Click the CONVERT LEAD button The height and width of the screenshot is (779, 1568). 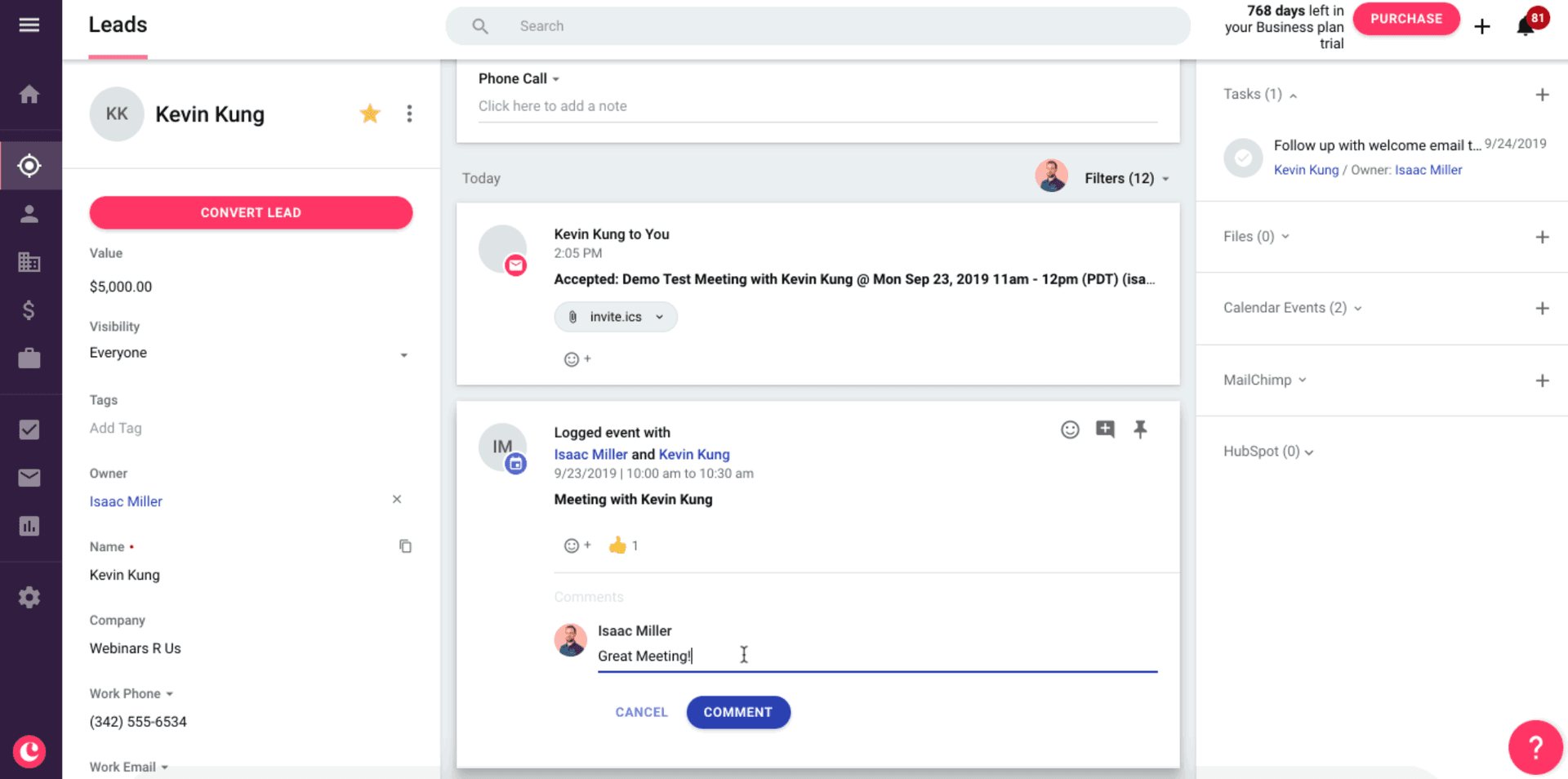tap(251, 212)
